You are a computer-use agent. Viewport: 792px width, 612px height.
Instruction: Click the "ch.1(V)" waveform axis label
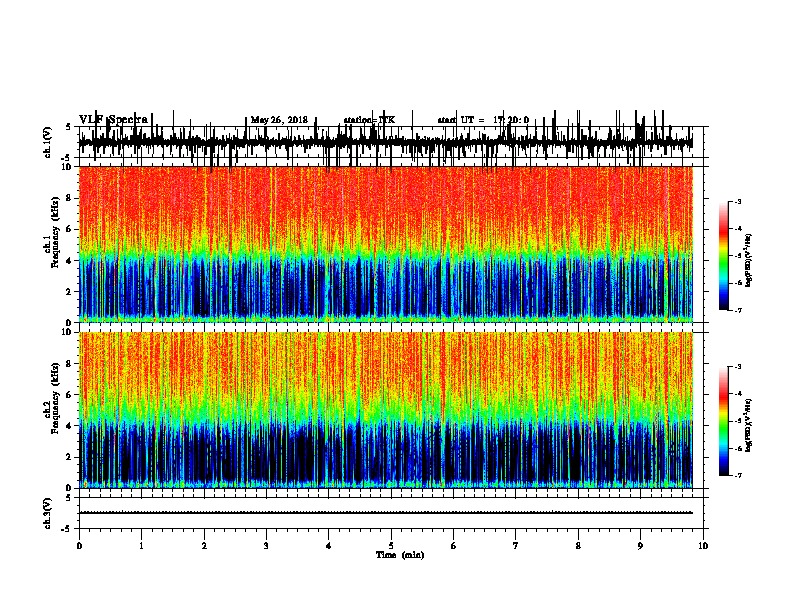click(48, 142)
